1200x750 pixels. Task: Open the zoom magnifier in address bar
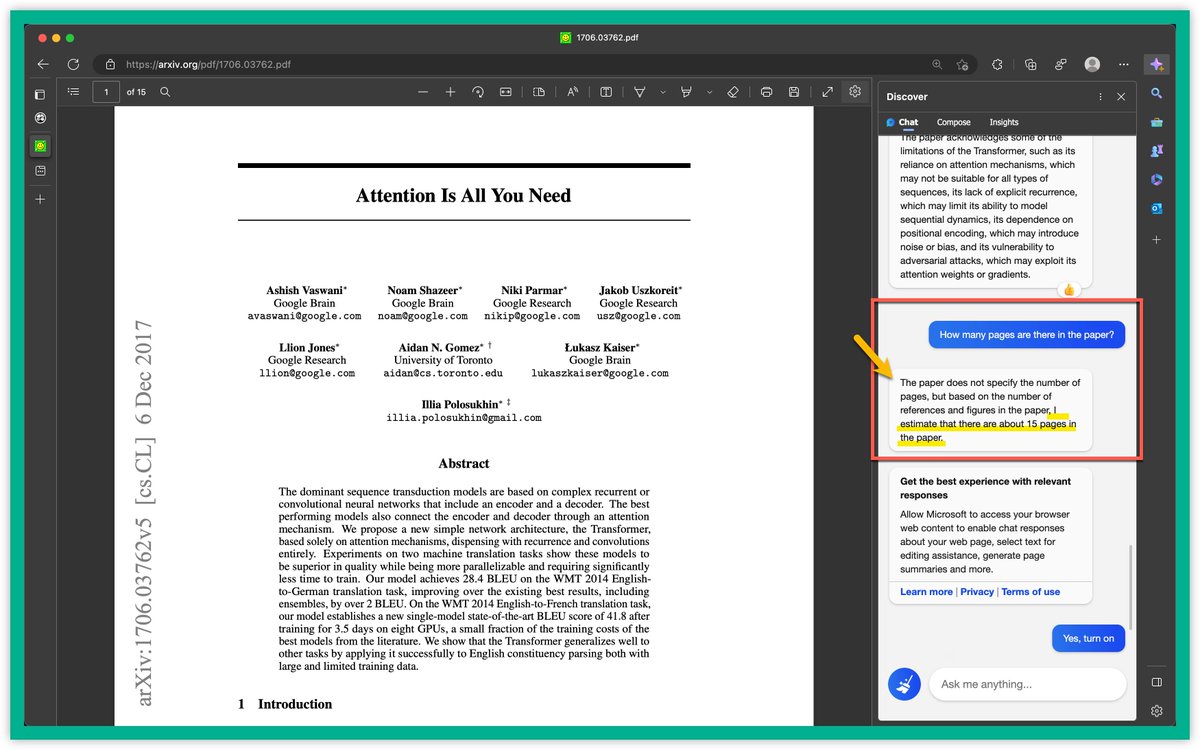pyautogui.click(x=937, y=64)
